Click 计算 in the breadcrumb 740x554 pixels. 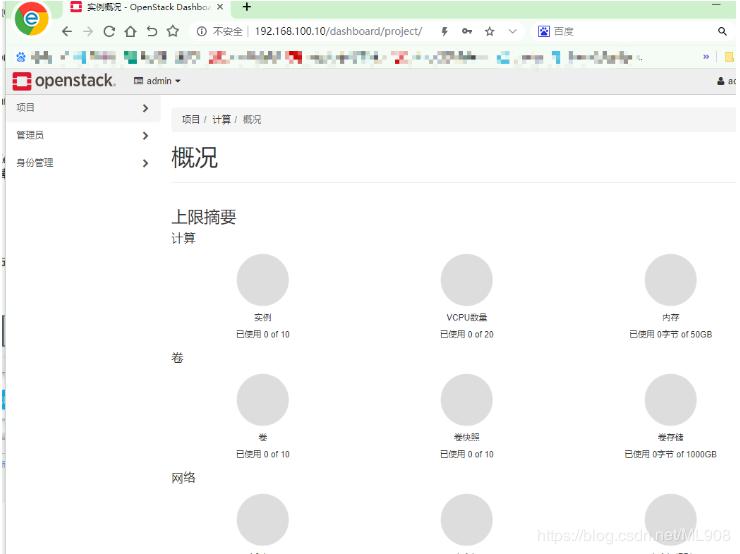(221, 119)
